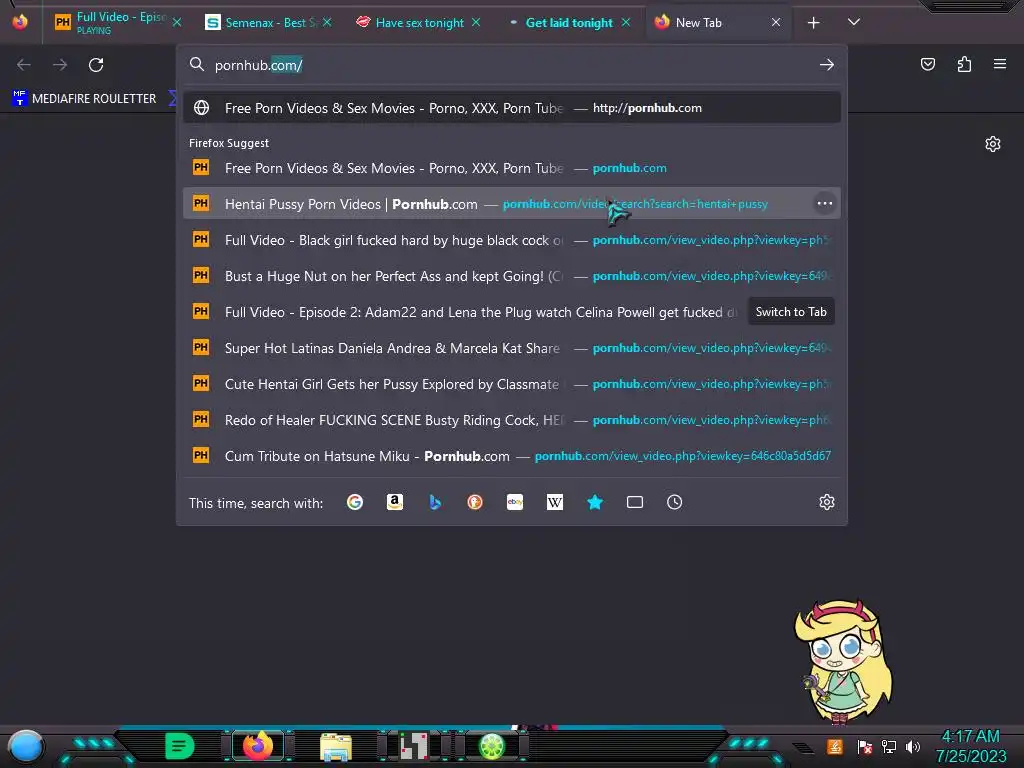Click the network tray icon
This screenshot has width=1024, height=768.
point(889,746)
